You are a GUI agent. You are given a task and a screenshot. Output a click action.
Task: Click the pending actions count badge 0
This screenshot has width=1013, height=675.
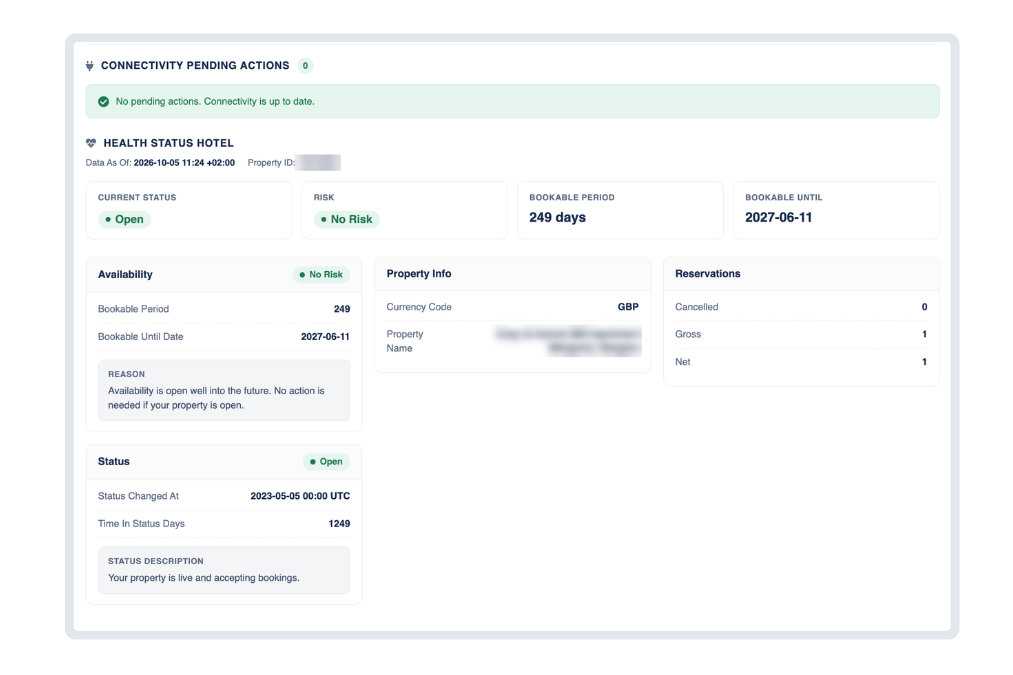306,65
